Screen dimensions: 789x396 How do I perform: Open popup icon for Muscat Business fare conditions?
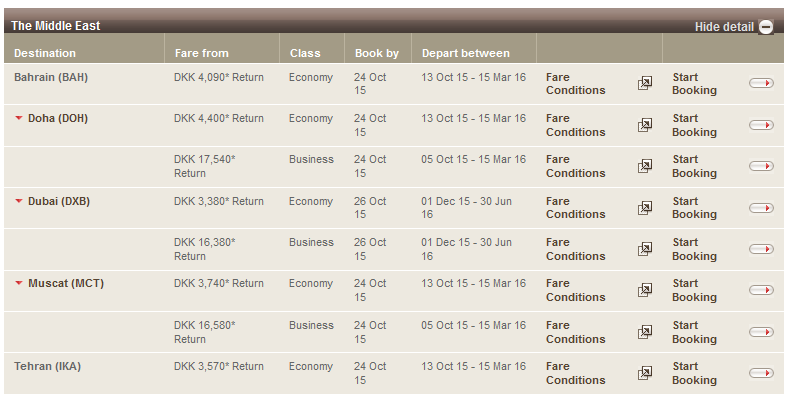tap(645, 332)
